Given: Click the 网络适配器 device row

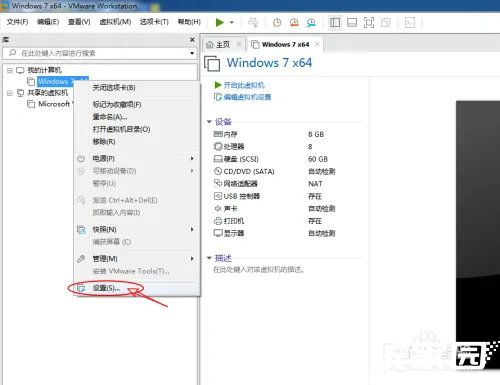Looking at the screenshot, I should coord(273,184).
